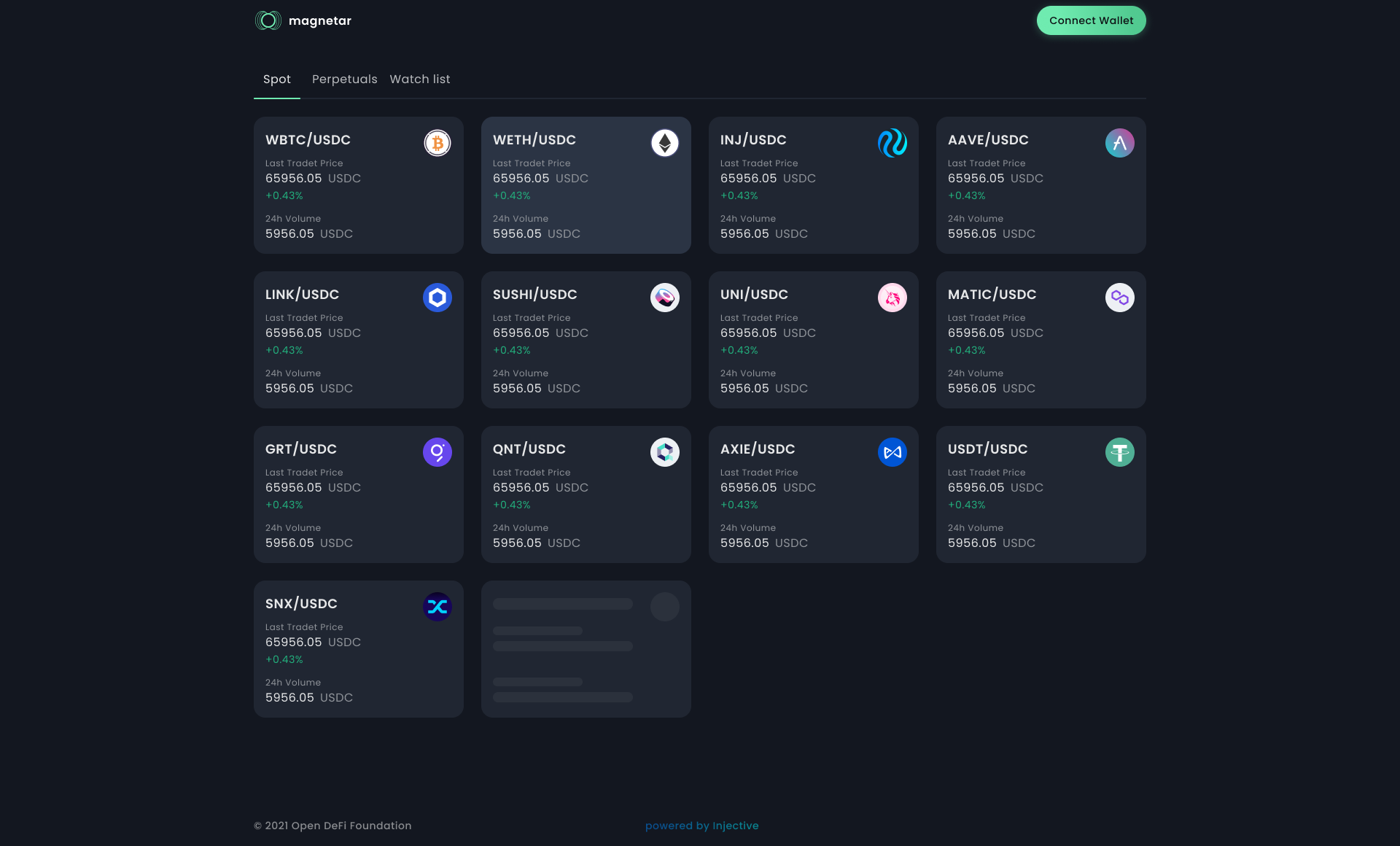
Task: Select the Spot tab
Action: tap(276, 79)
